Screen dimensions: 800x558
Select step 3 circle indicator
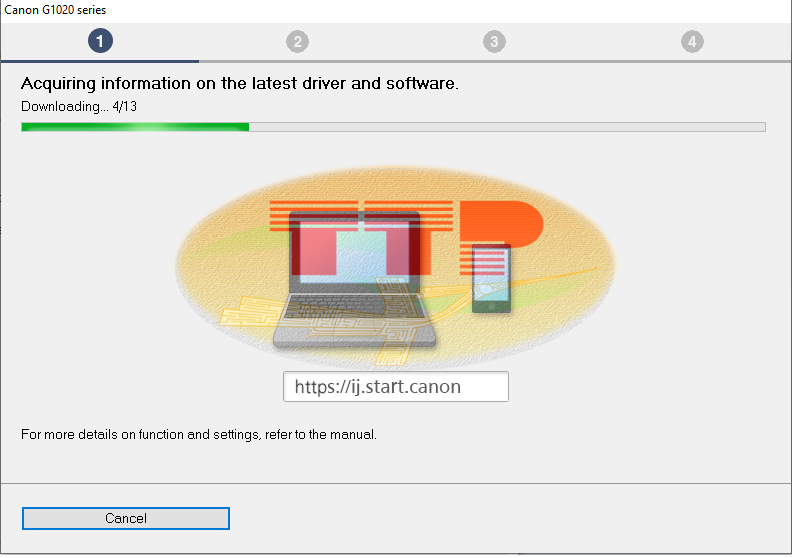pyautogui.click(x=494, y=41)
